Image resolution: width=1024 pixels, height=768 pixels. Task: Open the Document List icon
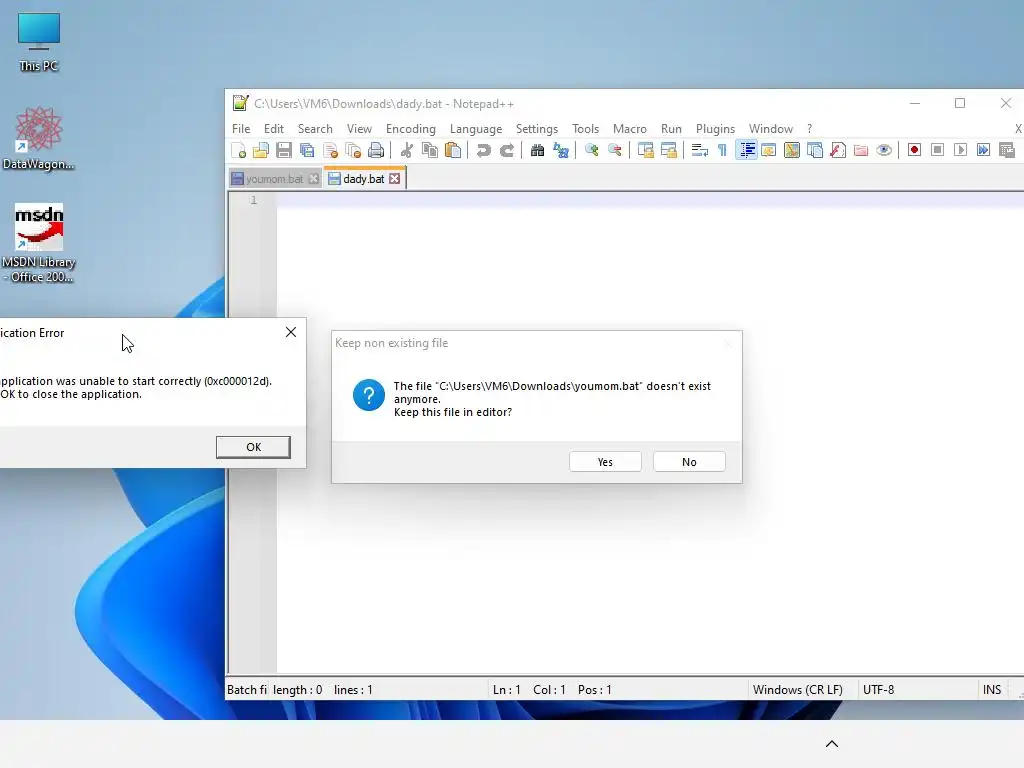click(x=815, y=150)
